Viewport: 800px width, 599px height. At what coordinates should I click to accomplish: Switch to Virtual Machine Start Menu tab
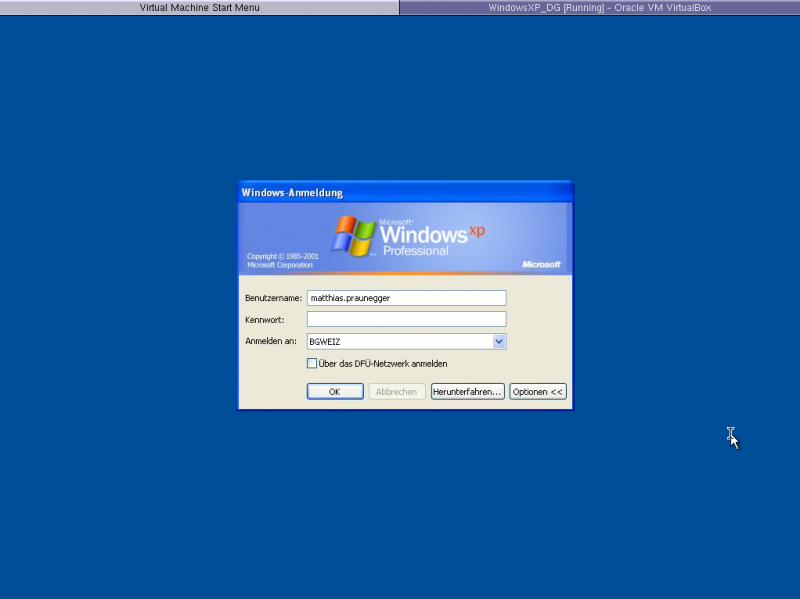[x=199, y=8]
